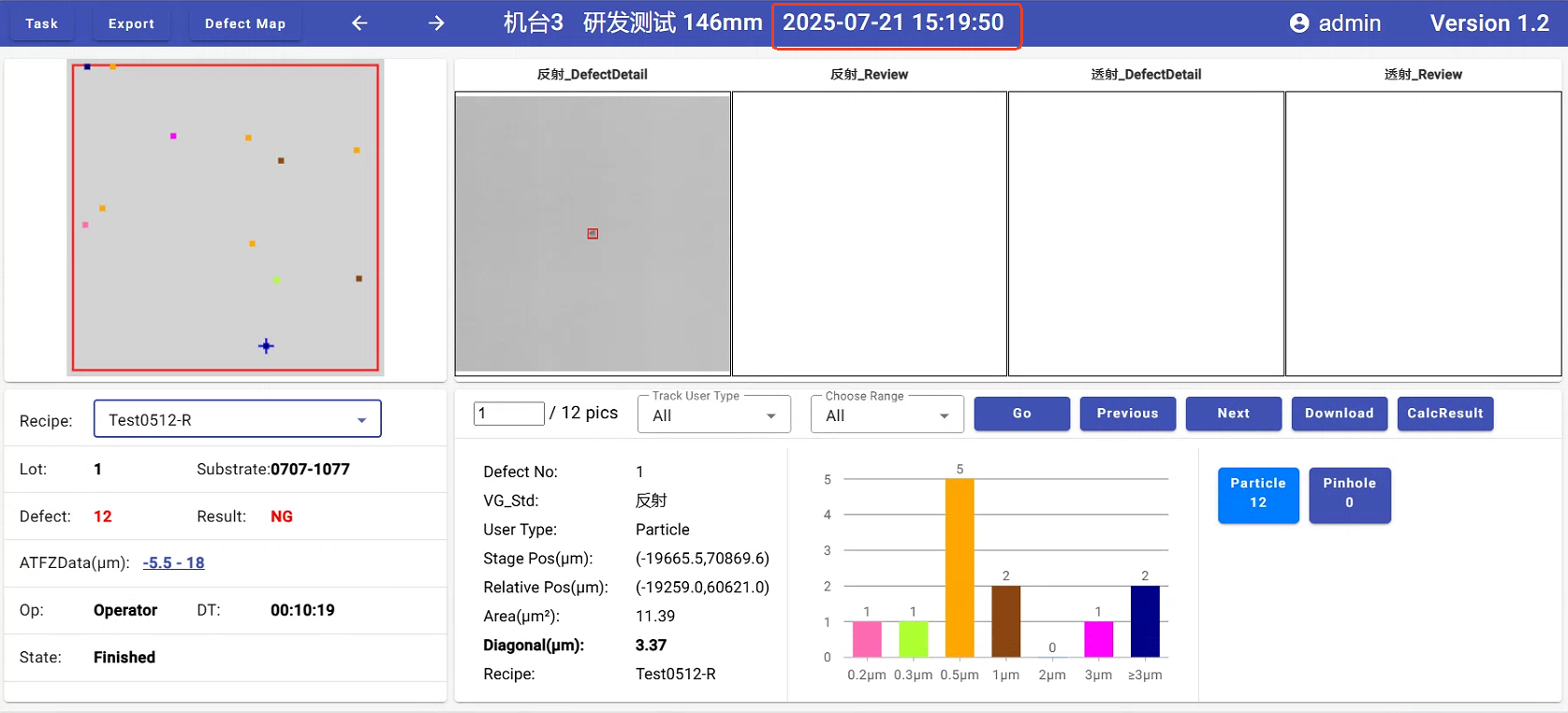Viewport: 1568px width, 713px height.
Task: Expand the Track User Type dropdown
Action: [x=713, y=415]
